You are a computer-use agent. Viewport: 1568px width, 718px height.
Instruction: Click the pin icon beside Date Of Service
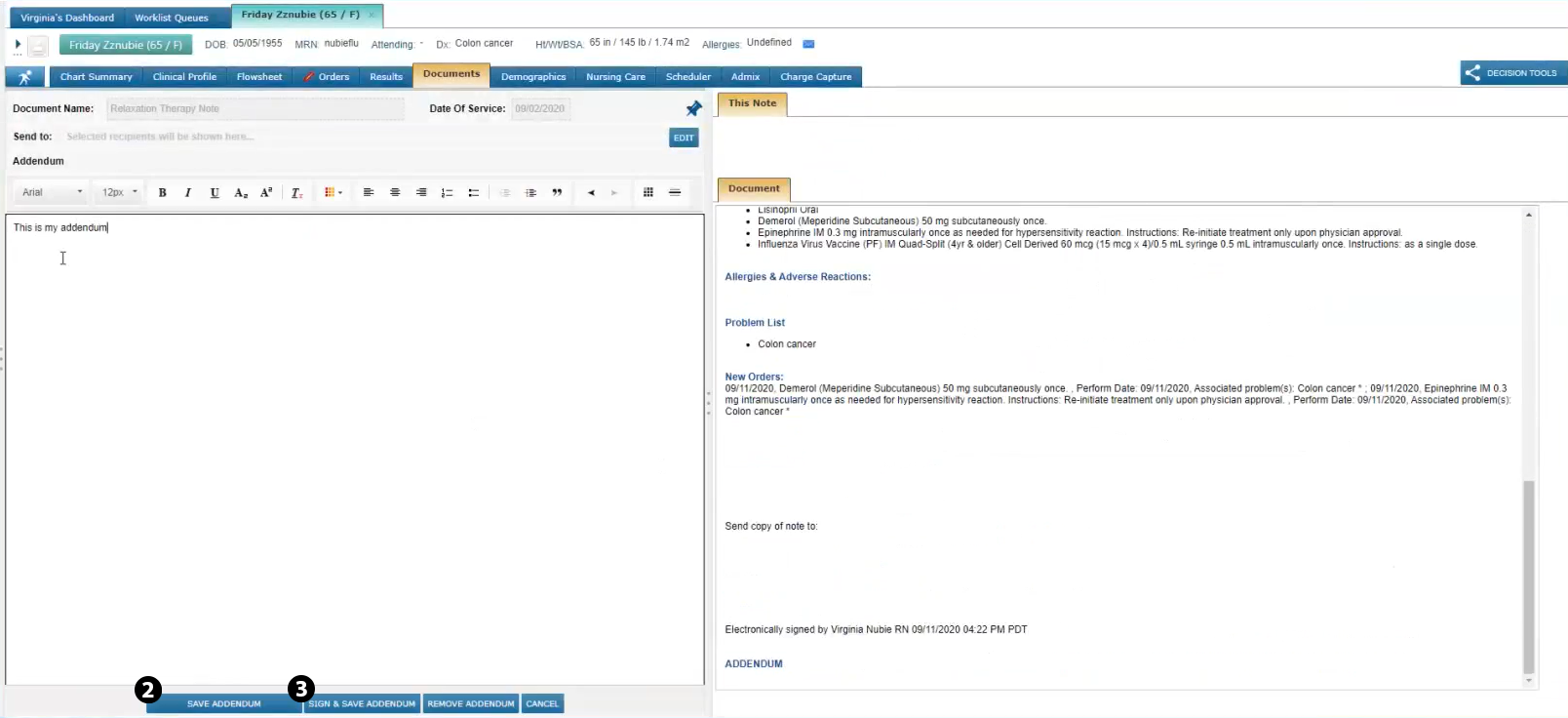[x=693, y=108]
